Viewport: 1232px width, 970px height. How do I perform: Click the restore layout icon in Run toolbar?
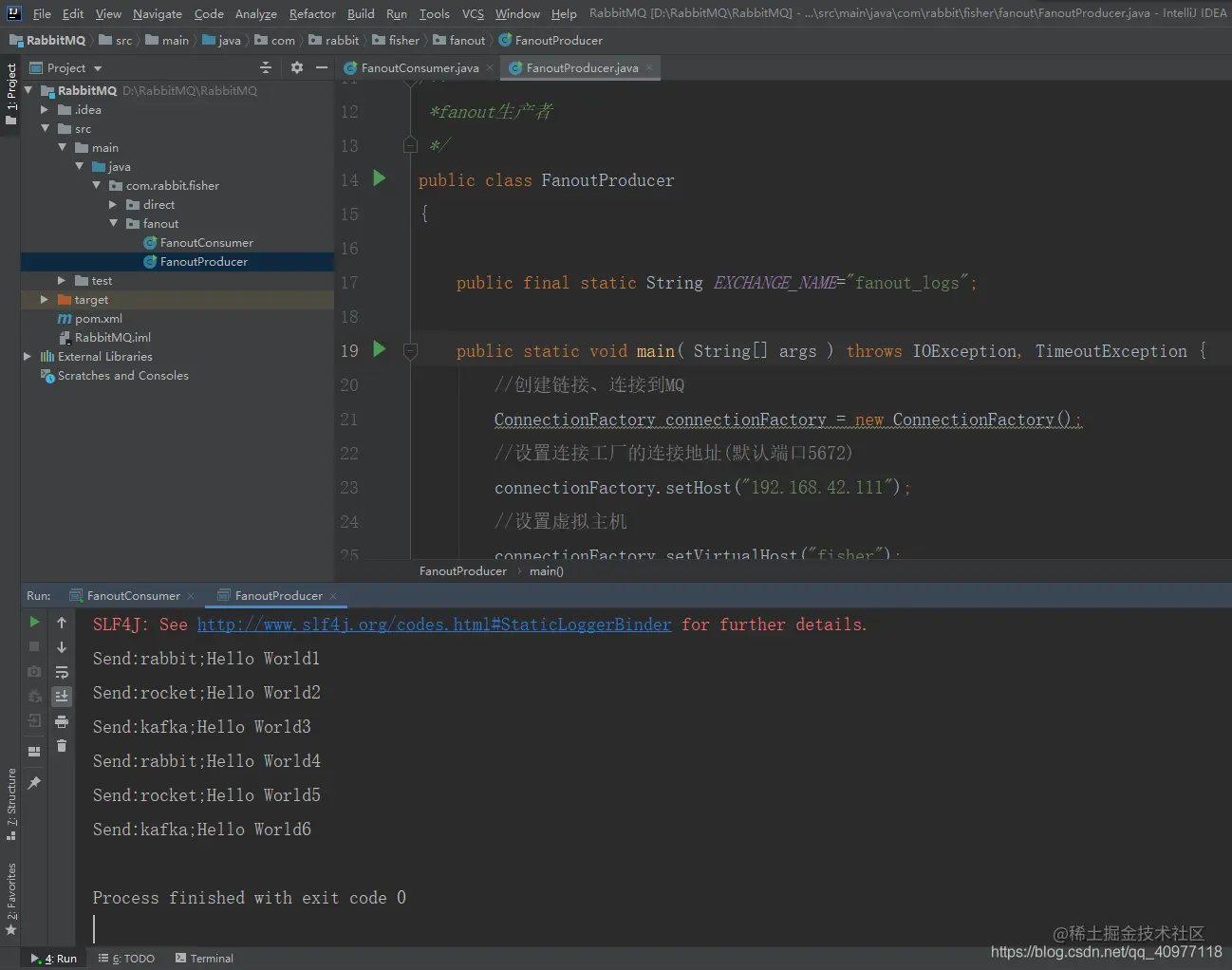[x=34, y=751]
